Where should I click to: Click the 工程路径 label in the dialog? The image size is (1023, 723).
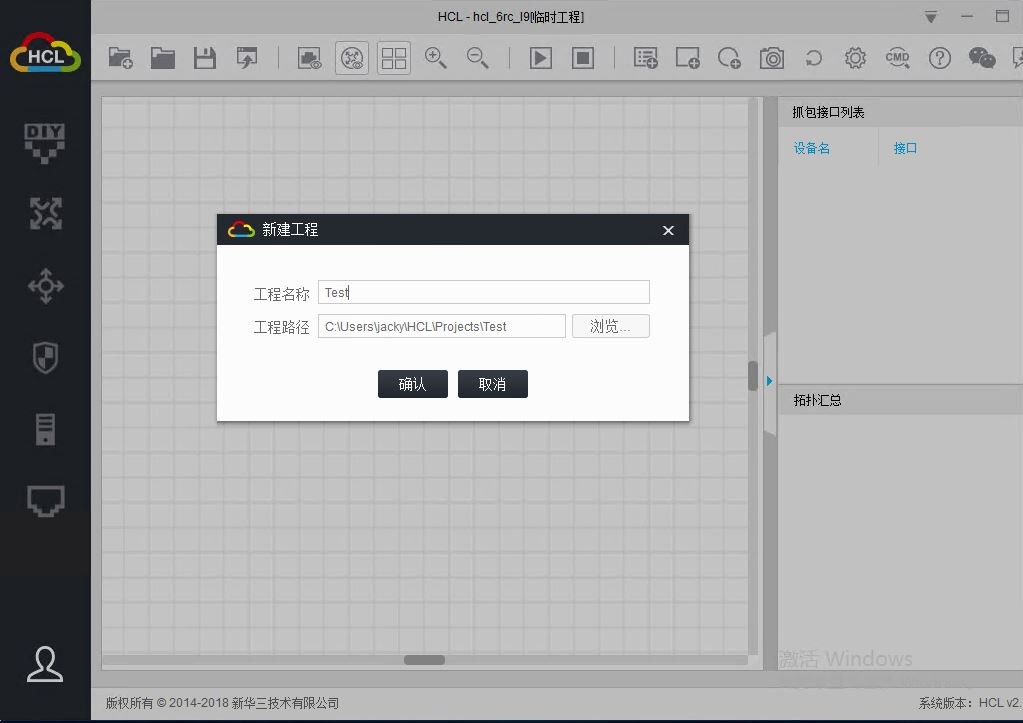pos(281,327)
